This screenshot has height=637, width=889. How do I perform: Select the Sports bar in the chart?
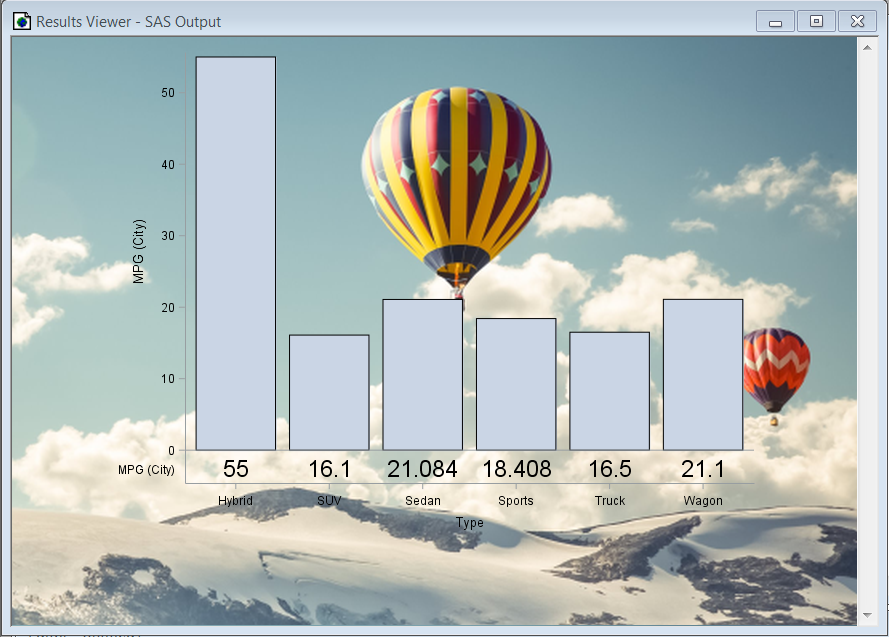pyautogui.click(x=516, y=384)
